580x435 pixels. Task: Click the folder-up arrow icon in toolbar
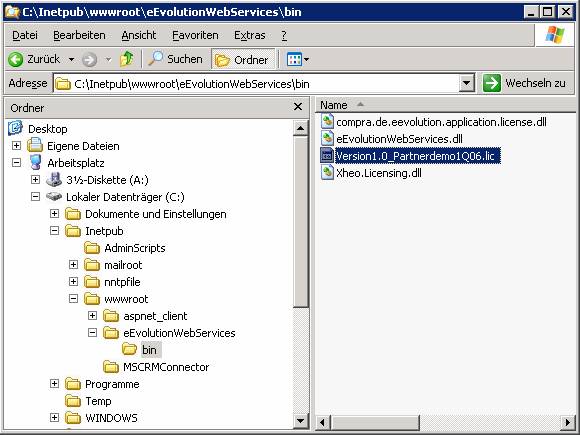tap(127, 59)
